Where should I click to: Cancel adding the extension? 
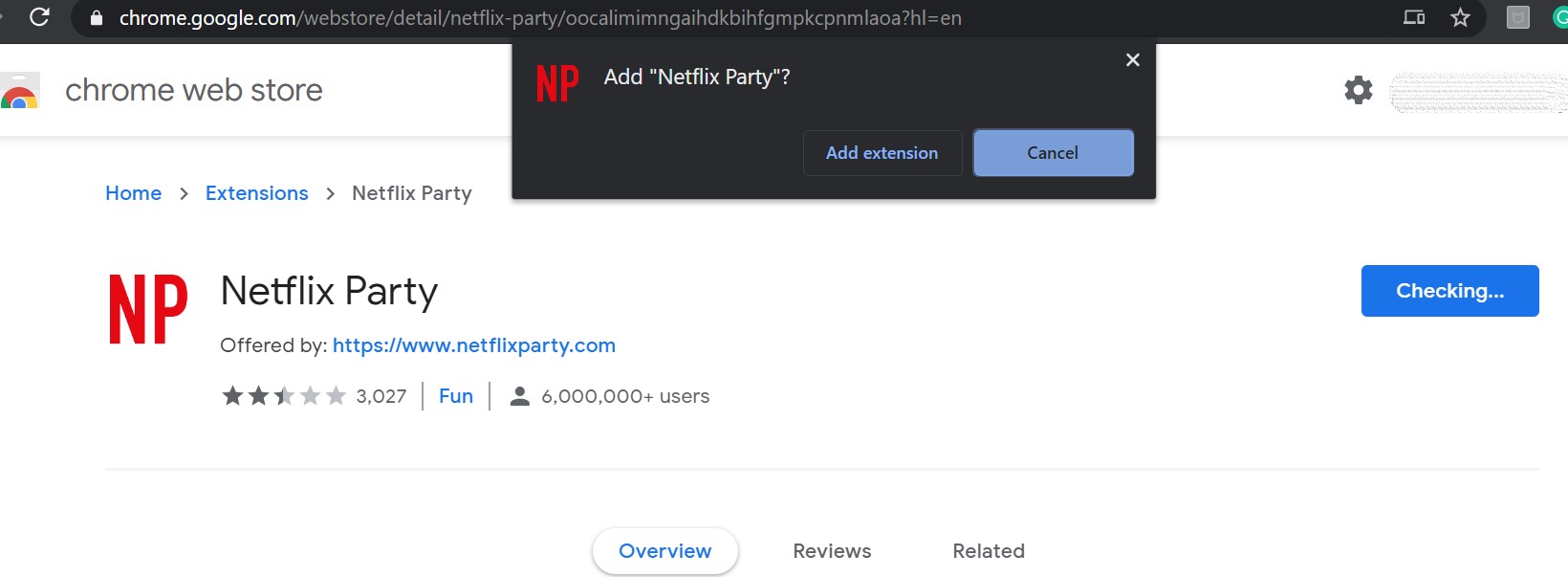point(1053,153)
